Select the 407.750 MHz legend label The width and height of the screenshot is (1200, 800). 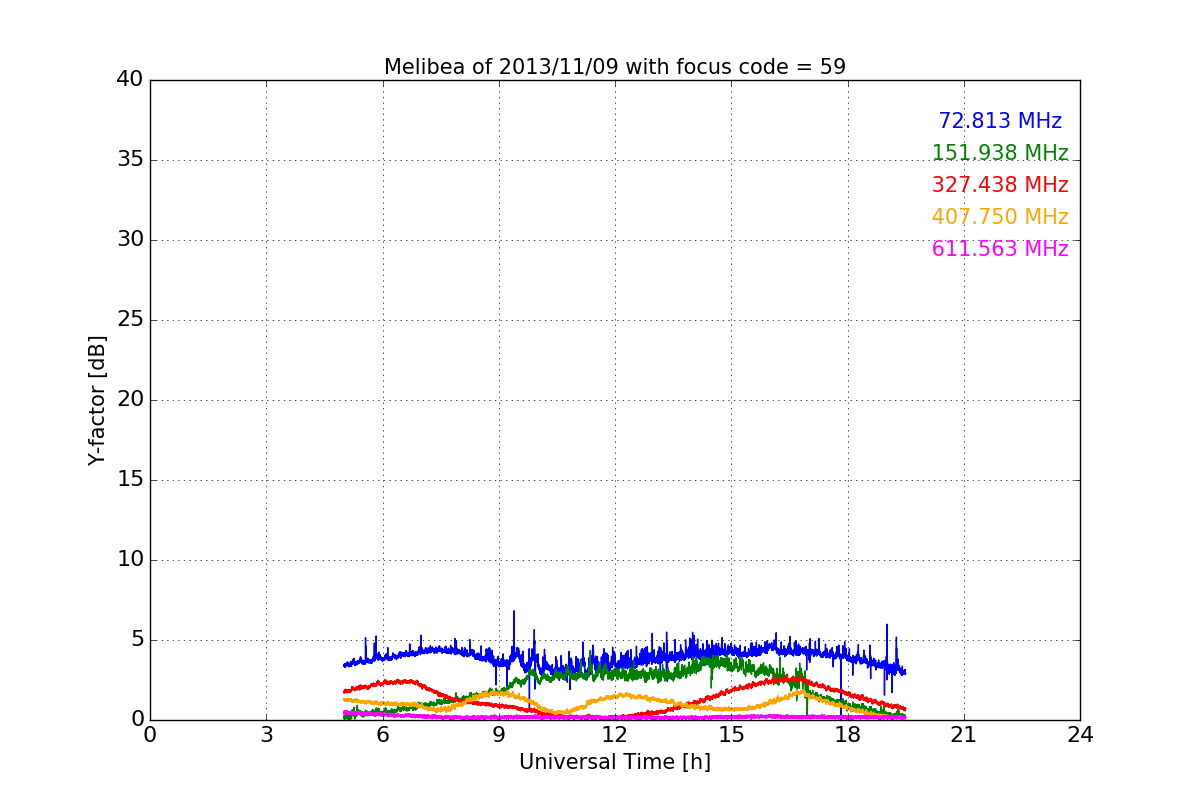click(1000, 217)
